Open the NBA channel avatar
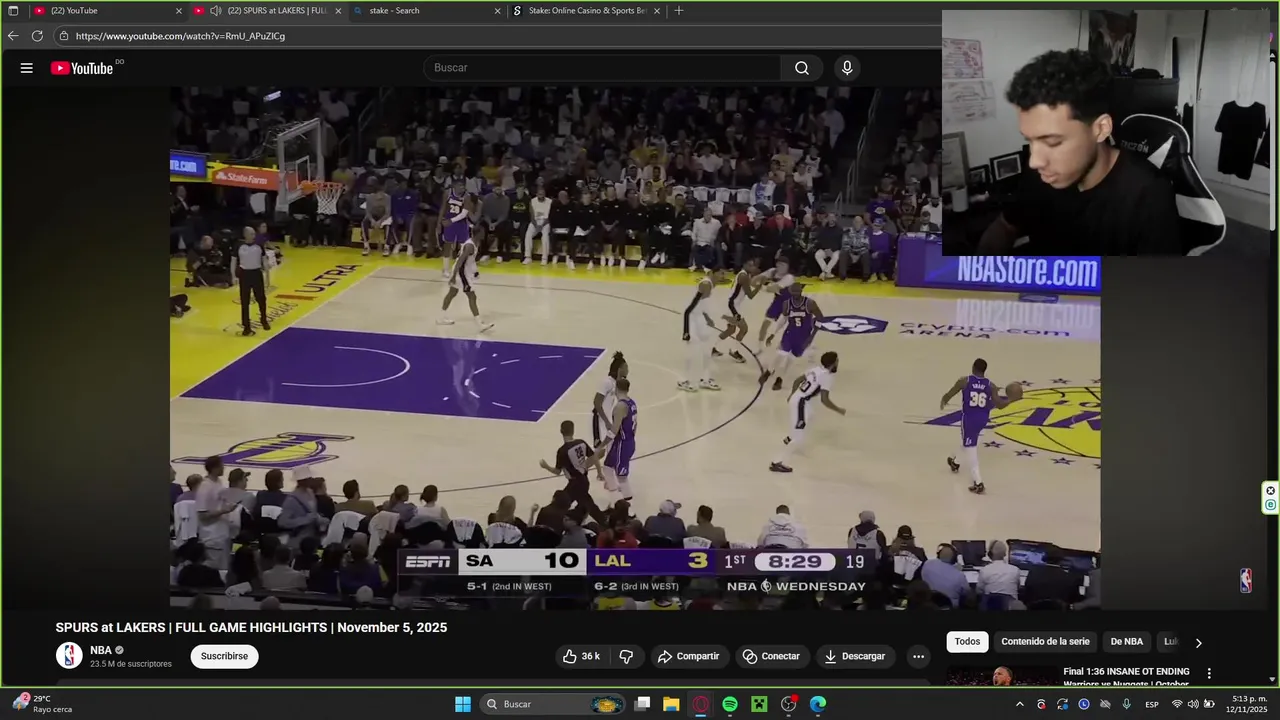The image size is (1280, 720). click(x=69, y=656)
